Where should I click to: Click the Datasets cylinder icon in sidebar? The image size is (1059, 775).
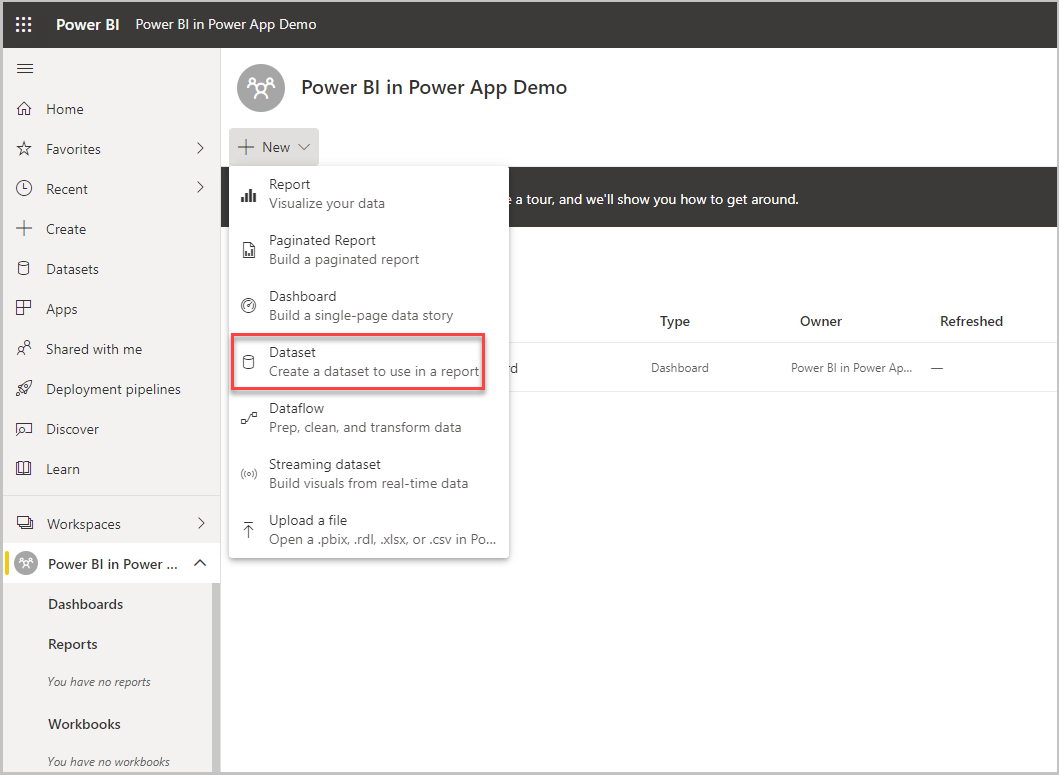click(x=24, y=268)
